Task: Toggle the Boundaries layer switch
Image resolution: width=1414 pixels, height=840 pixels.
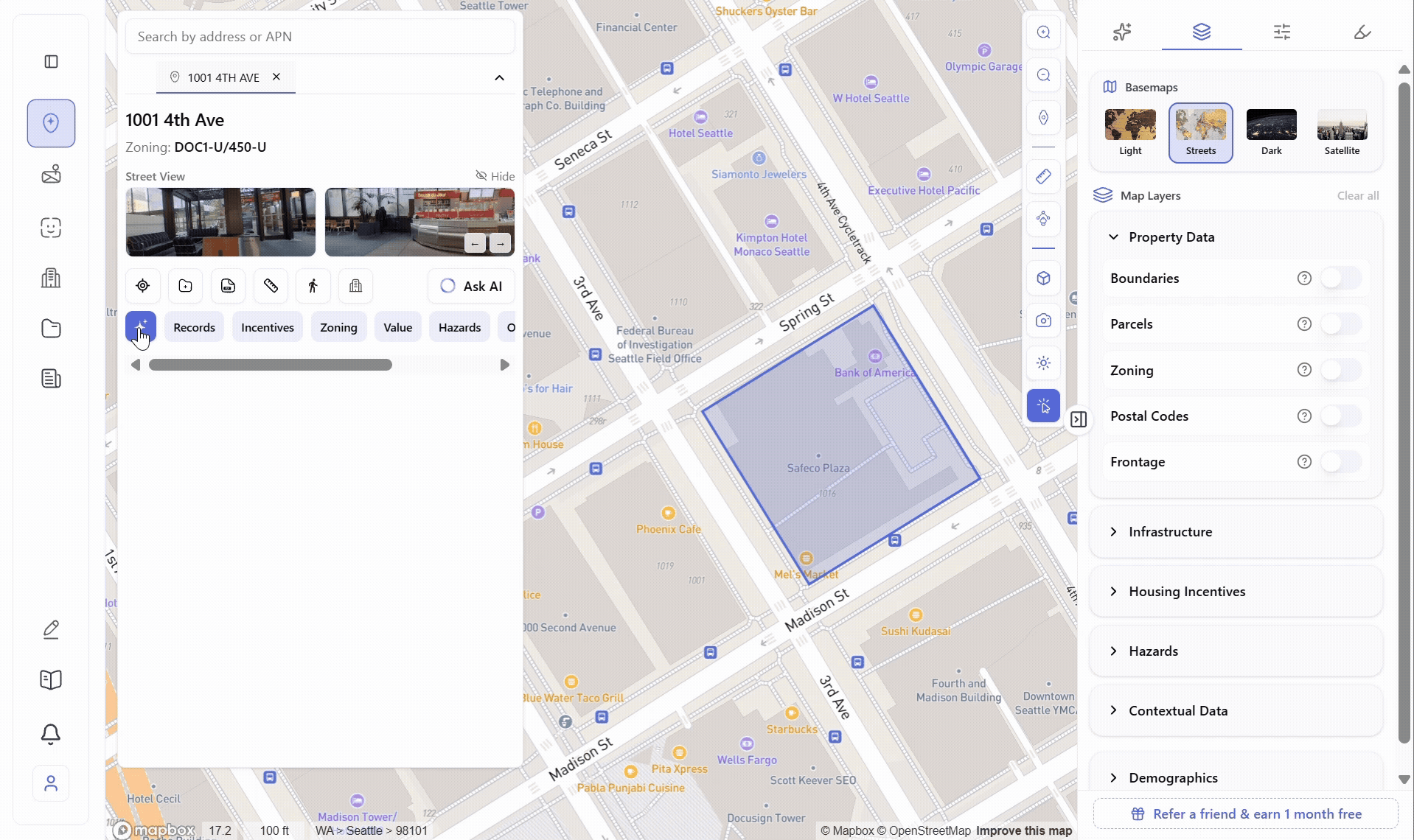Action: [1340, 279]
